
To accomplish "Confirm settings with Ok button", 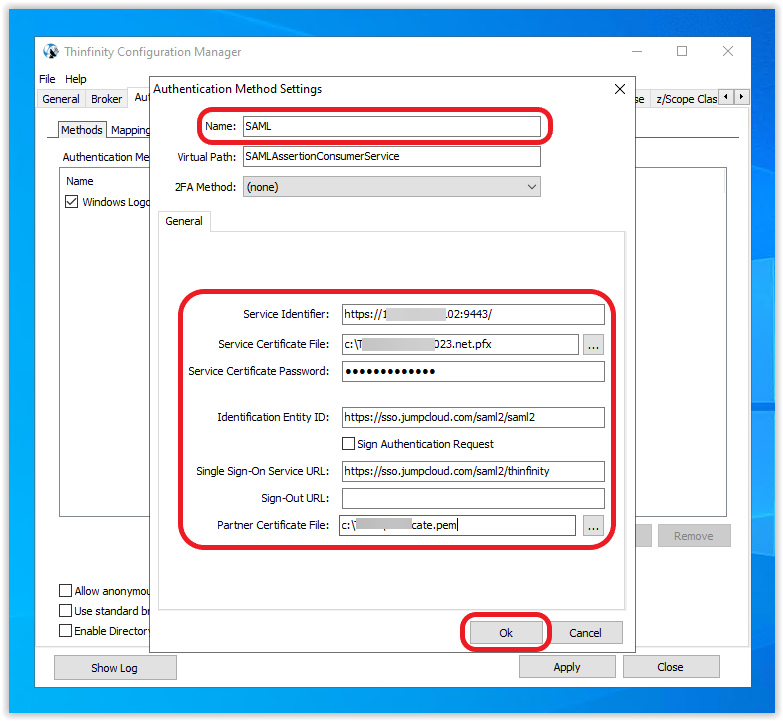I will coord(506,633).
